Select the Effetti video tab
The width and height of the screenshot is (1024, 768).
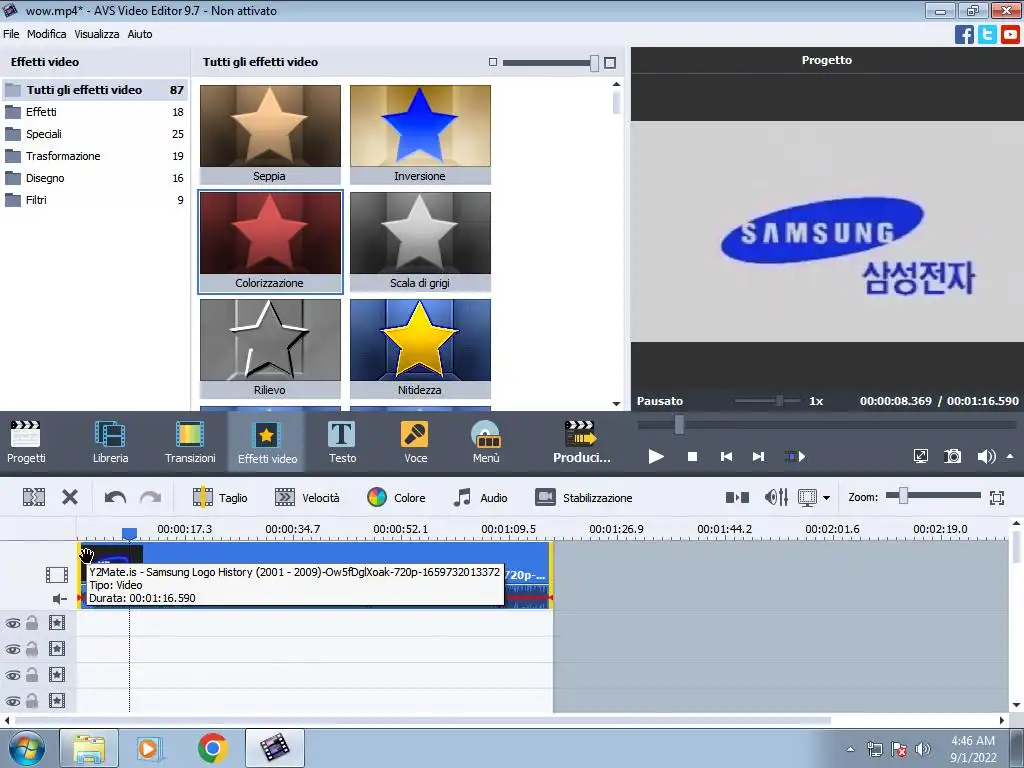click(x=266, y=441)
